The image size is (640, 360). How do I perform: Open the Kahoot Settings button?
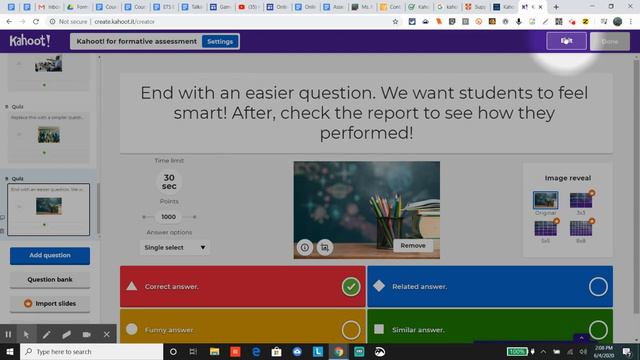pos(220,42)
